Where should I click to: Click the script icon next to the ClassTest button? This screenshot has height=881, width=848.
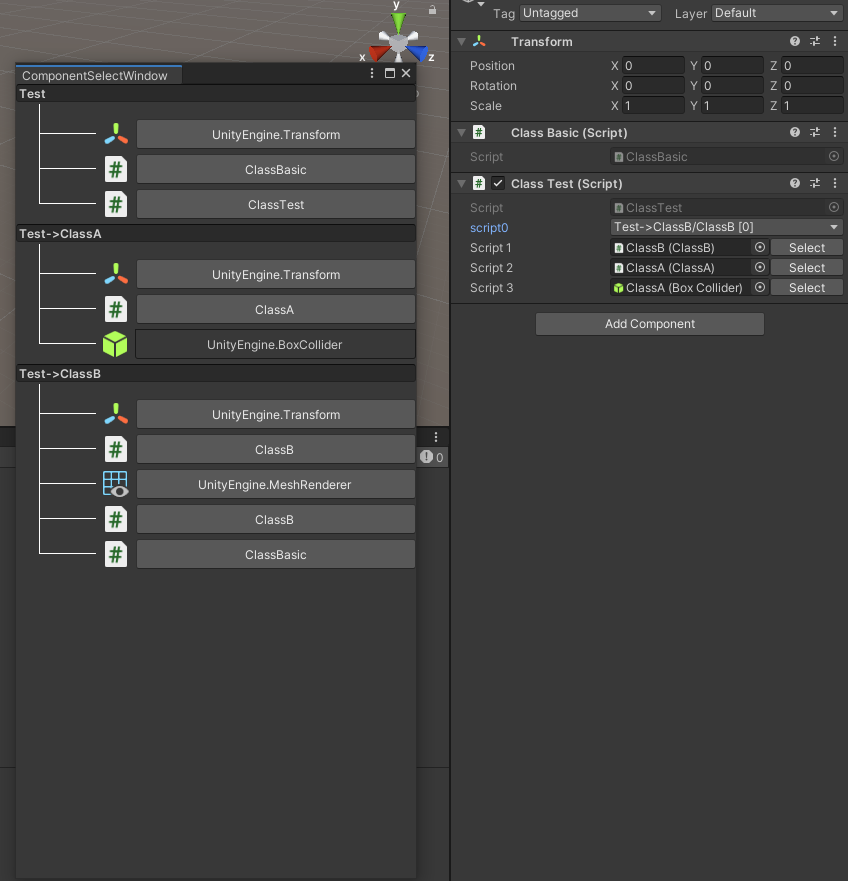pyautogui.click(x=116, y=204)
